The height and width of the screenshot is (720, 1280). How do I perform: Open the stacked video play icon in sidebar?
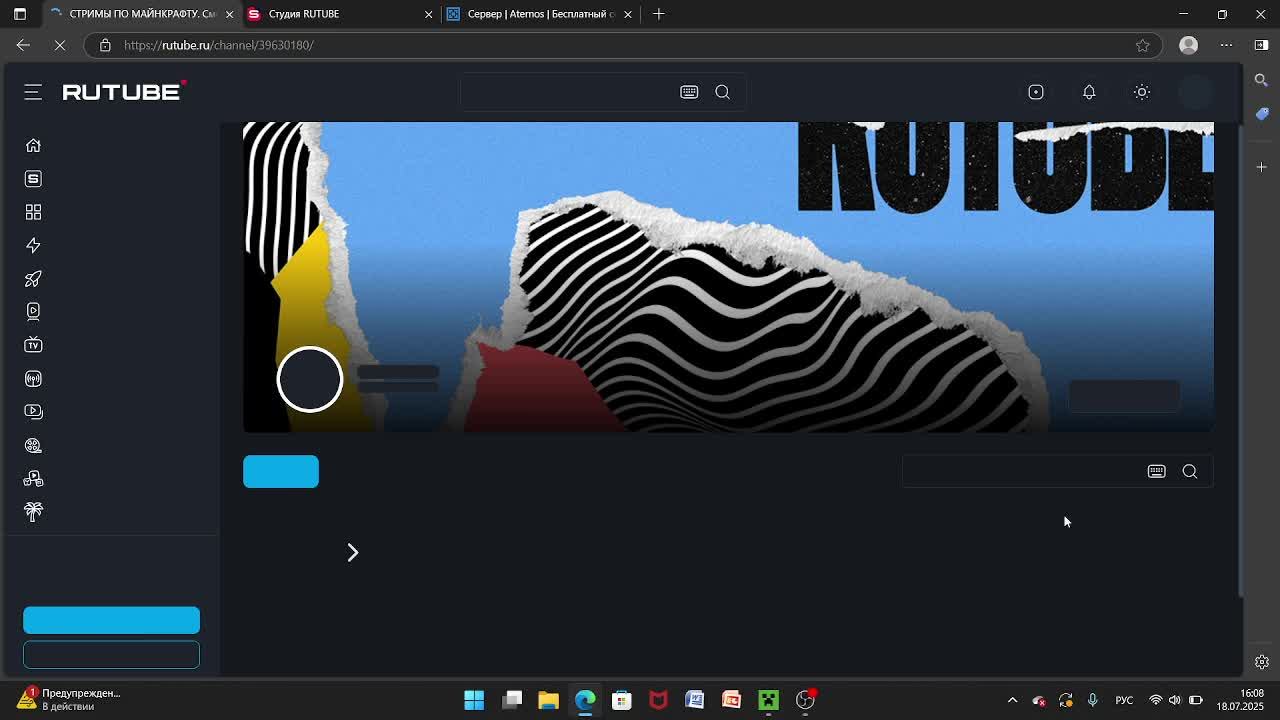coord(33,411)
